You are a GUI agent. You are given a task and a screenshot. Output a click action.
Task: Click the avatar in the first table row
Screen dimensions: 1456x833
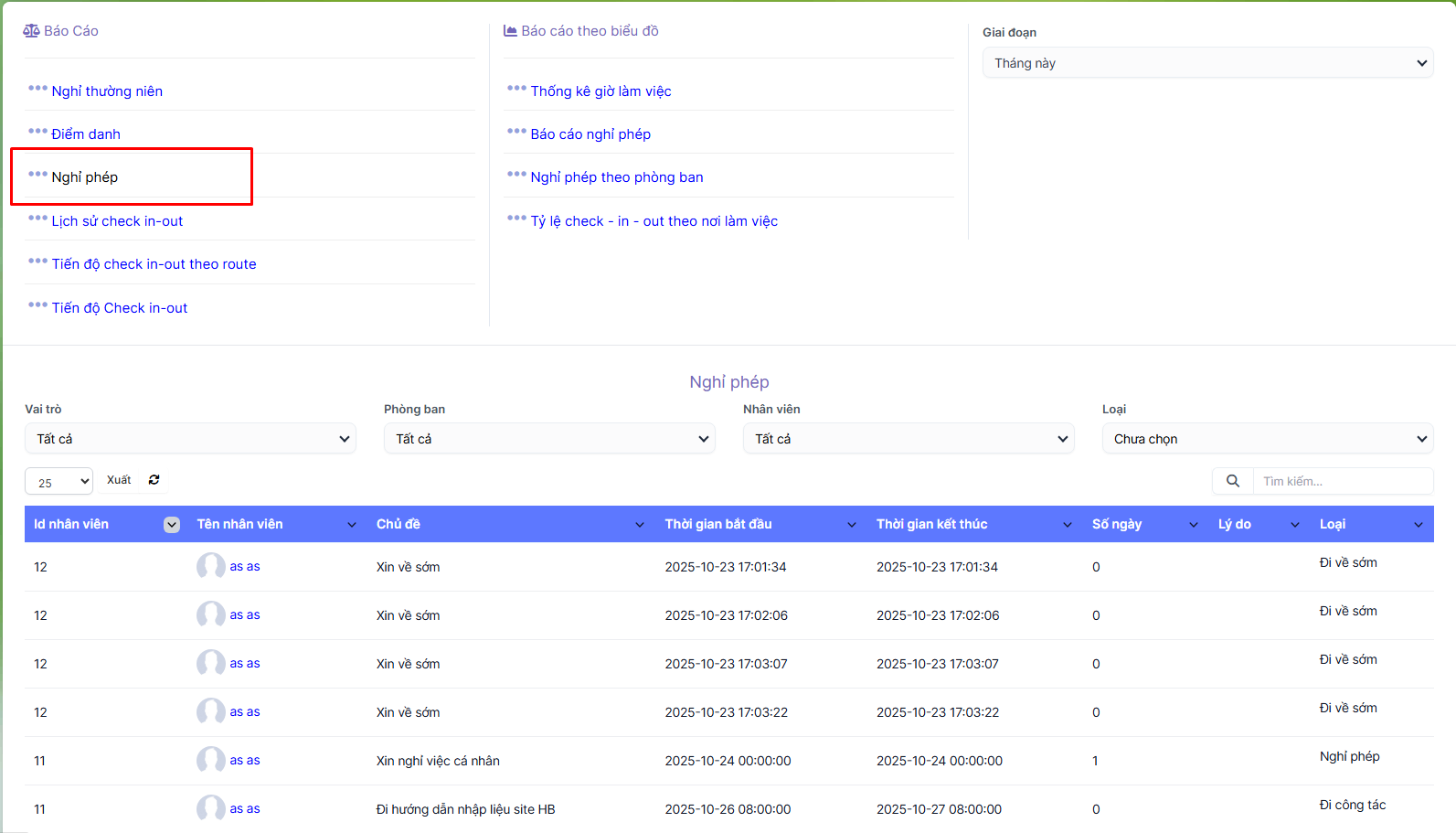(x=210, y=567)
